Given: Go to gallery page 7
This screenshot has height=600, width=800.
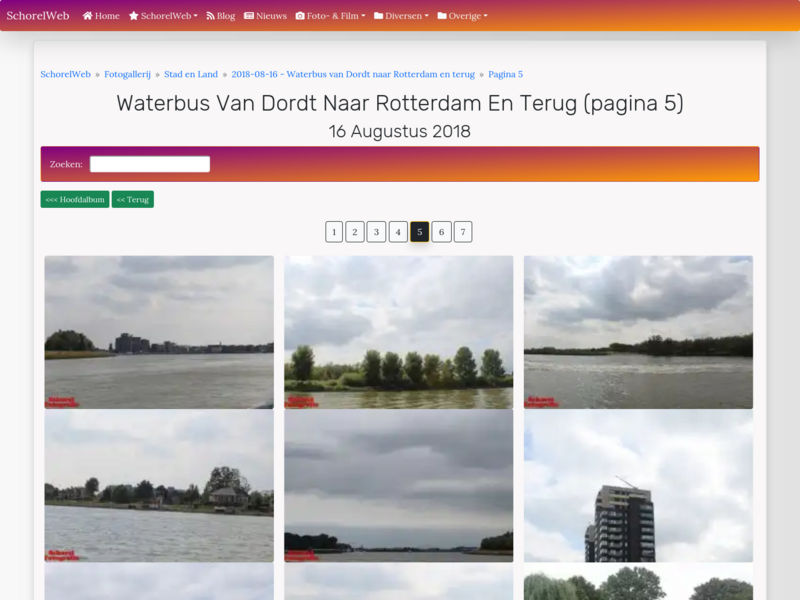Looking at the screenshot, I should pos(463,232).
